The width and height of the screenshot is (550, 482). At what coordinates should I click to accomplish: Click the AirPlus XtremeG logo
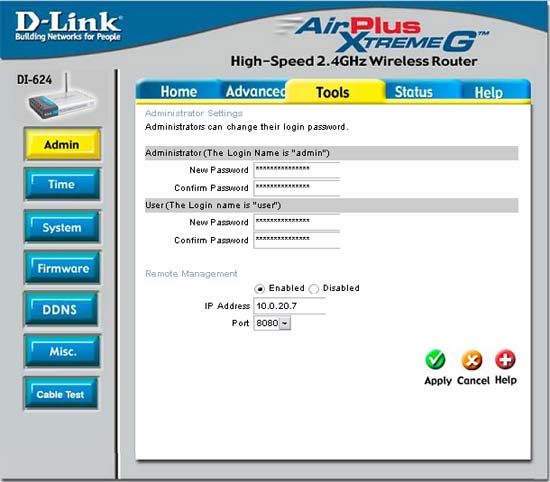tap(384, 34)
